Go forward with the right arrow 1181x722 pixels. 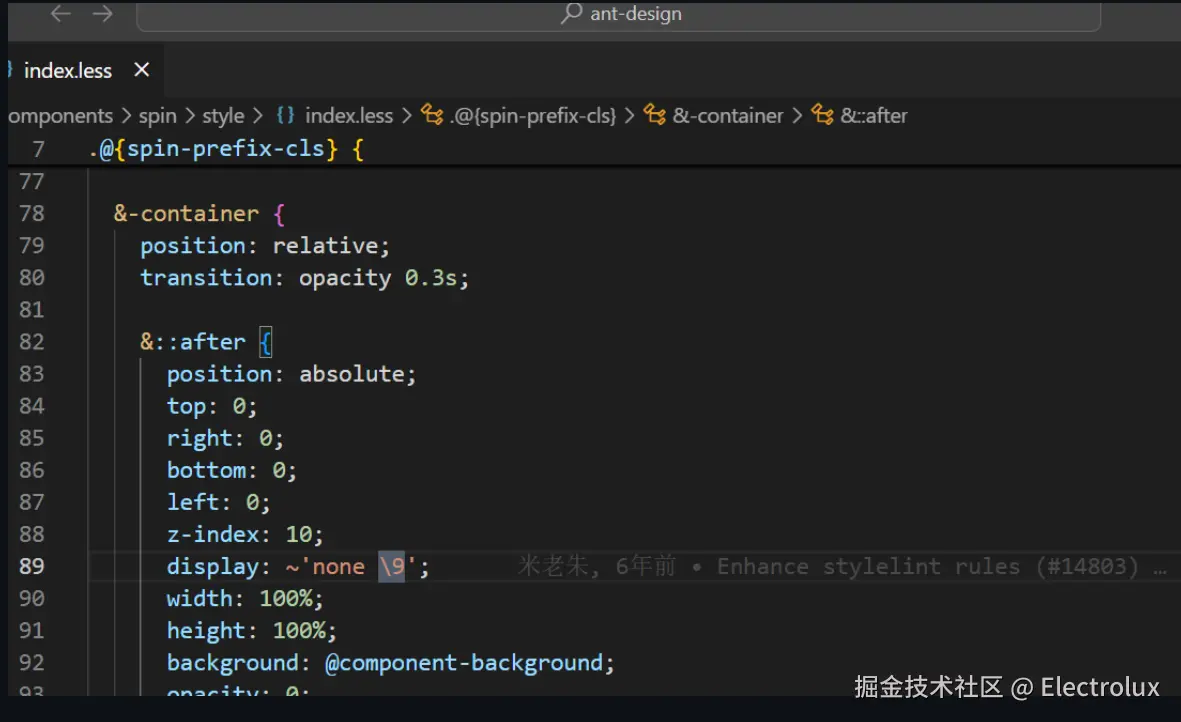pyautogui.click(x=103, y=14)
